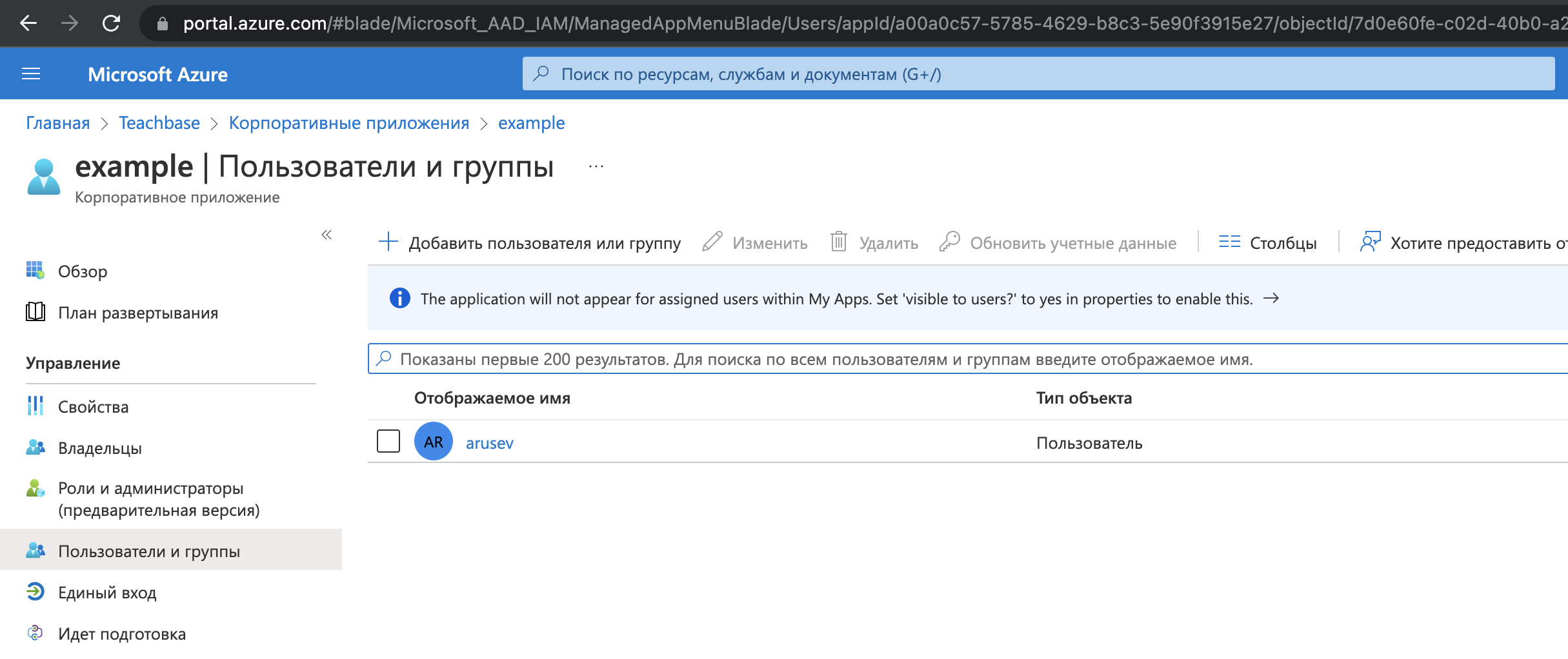Click Хотите предоставить feedback link
The width and height of the screenshot is (1568, 659).
pos(1479,243)
